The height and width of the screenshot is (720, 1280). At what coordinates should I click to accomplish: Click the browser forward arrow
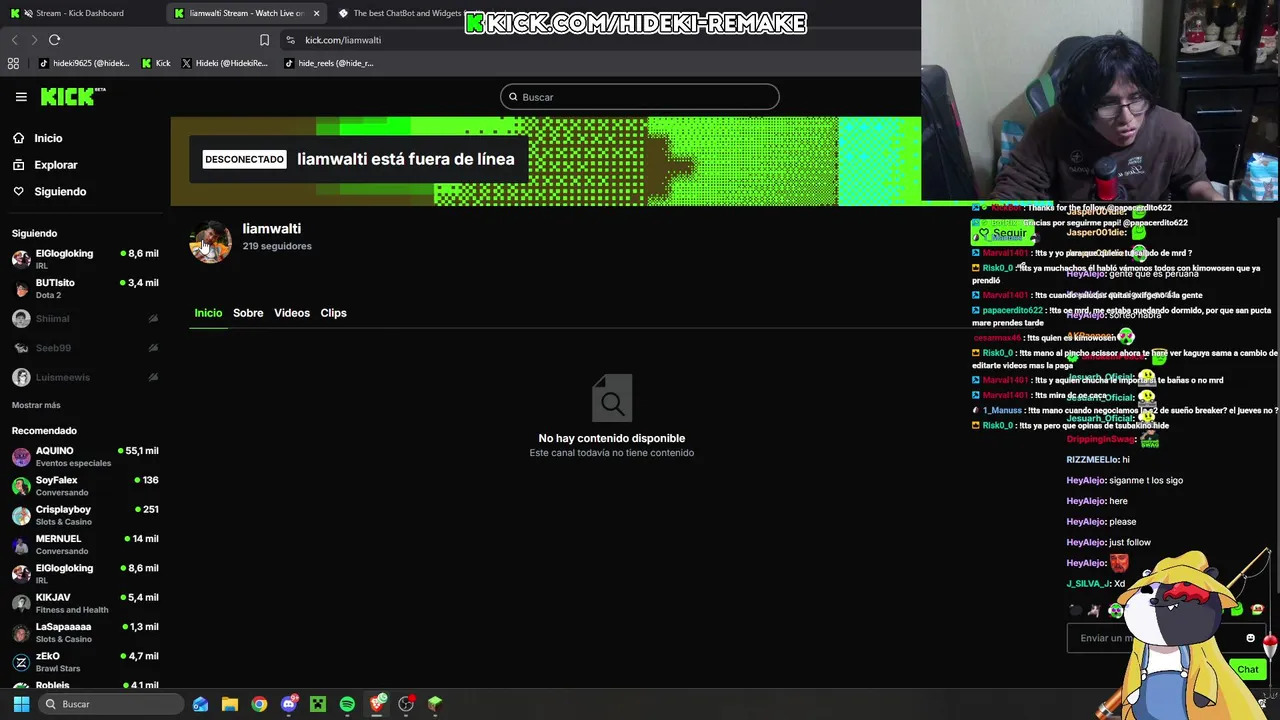(34, 40)
